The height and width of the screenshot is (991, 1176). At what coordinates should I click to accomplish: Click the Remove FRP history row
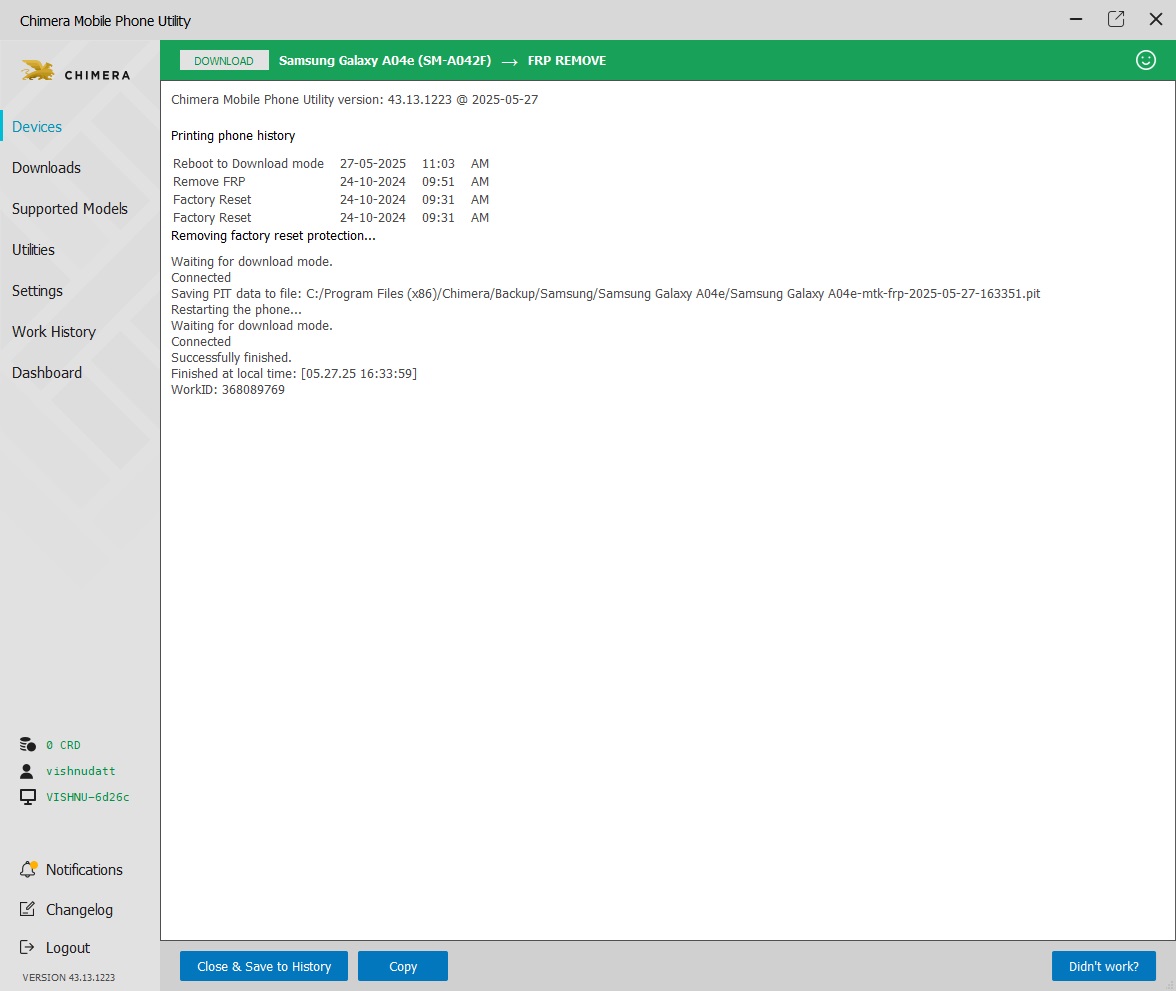click(331, 182)
